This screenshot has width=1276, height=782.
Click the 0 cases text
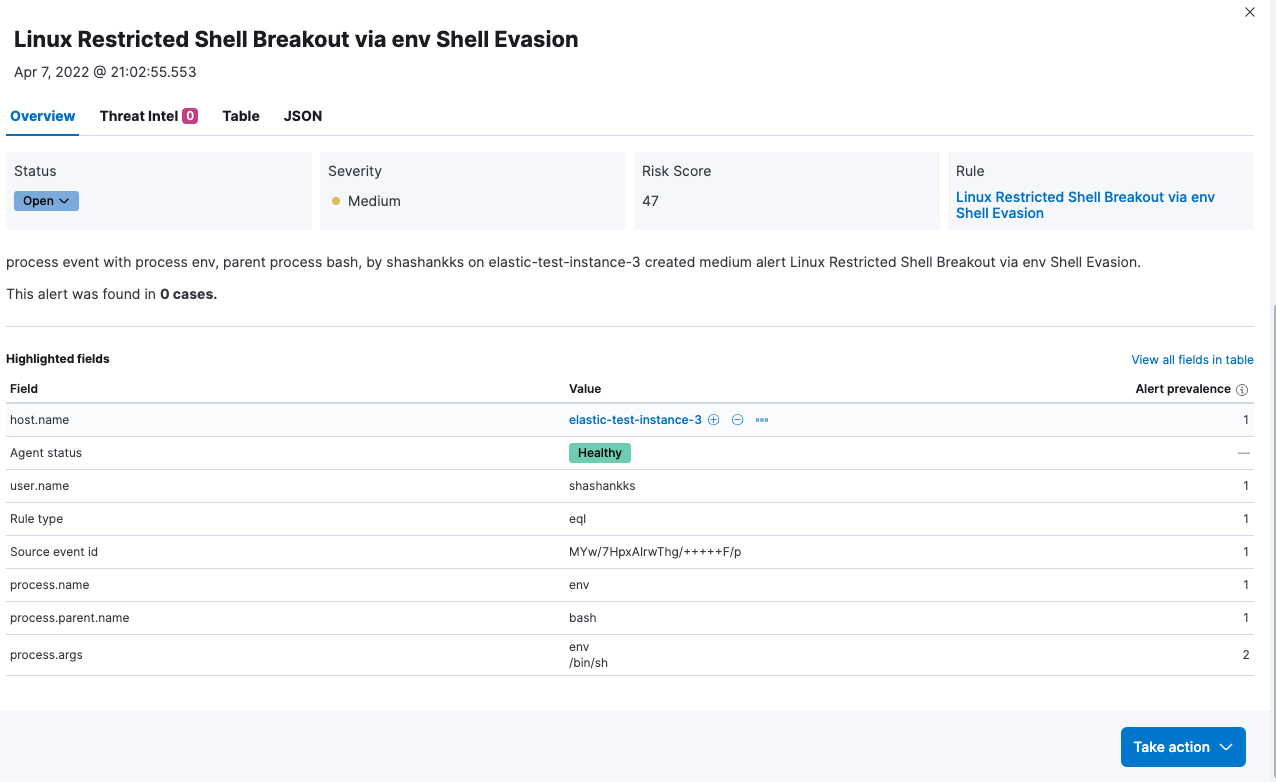[188, 294]
